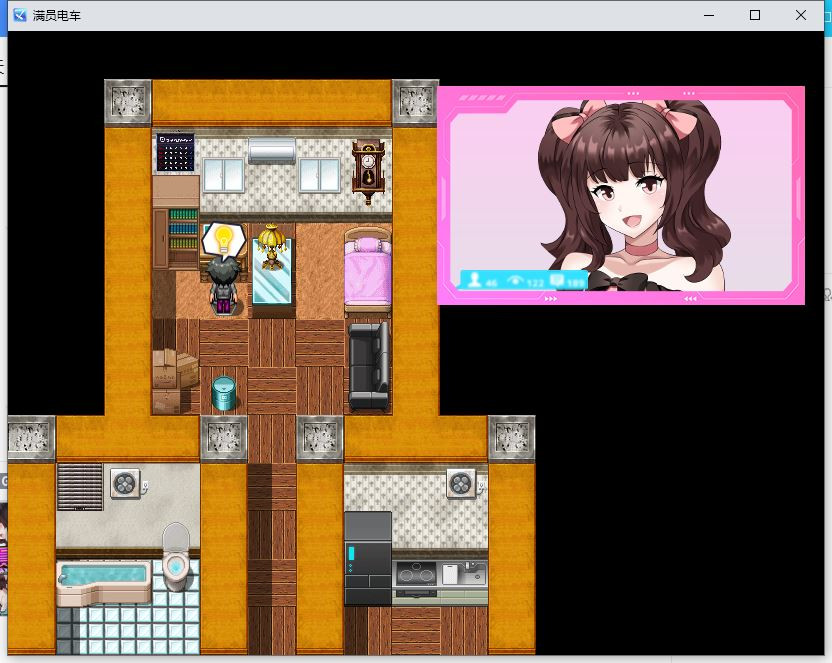Click the kitchen sink
This screenshot has width=832, height=663.
tap(464, 574)
